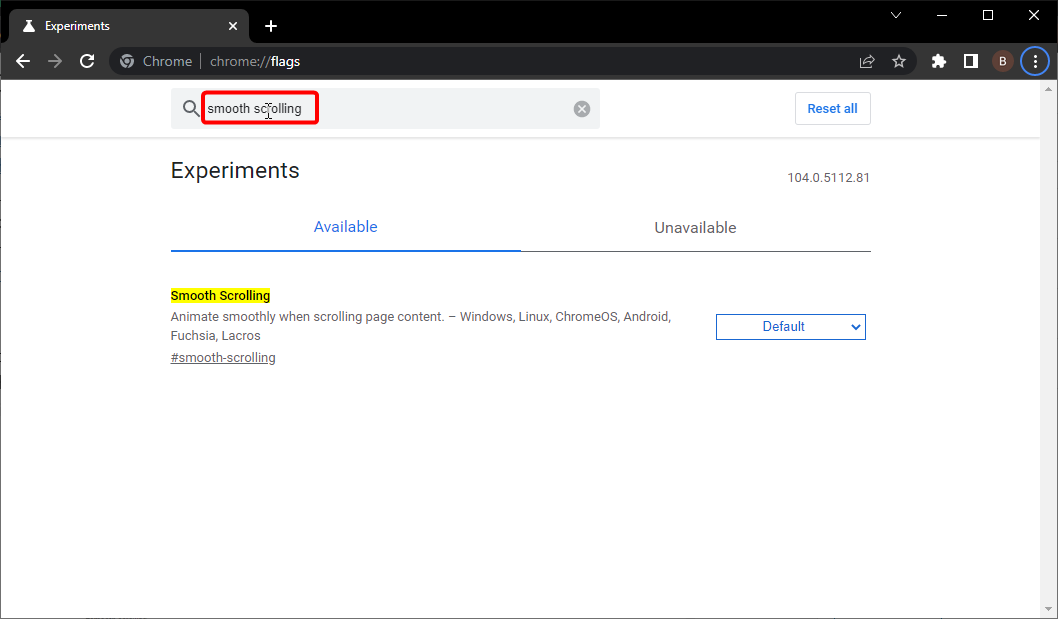Viewport: 1058px width, 619px height.
Task: Open the Extensions puzzle menu
Action: click(x=939, y=61)
